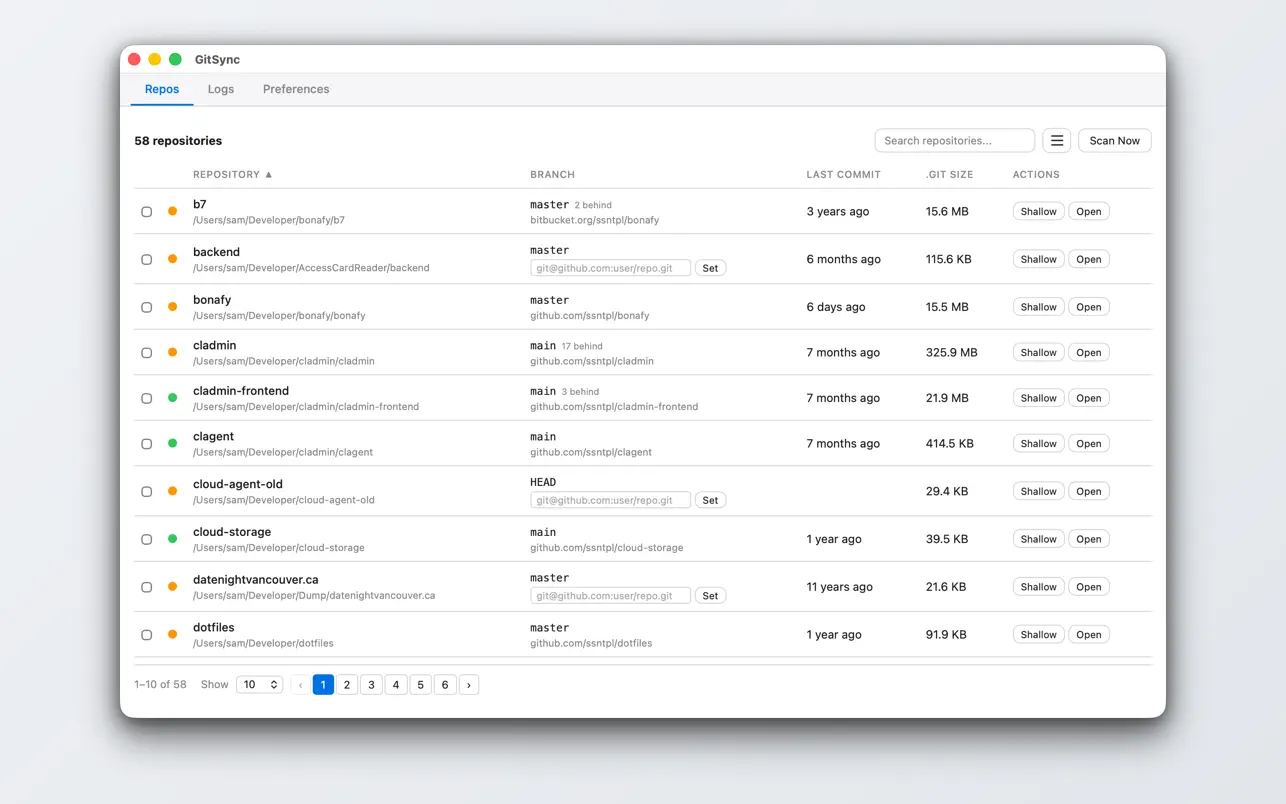Click Shallow for the cladmin repository
Image resolution: width=1286 pixels, height=804 pixels.
1039,353
